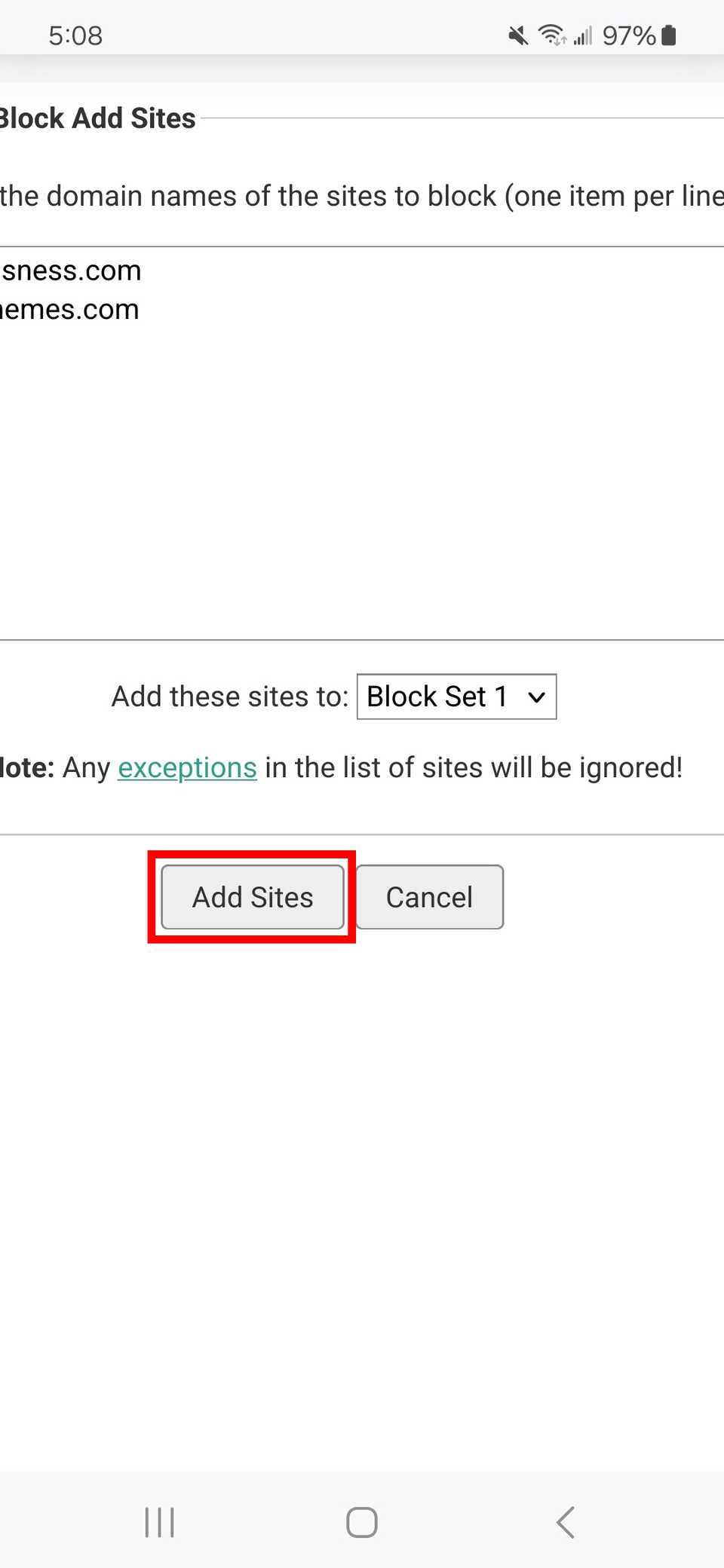724x1568 pixels.
Task: Click the Add Sites button
Action: pyautogui.click(x=253, y=897)
